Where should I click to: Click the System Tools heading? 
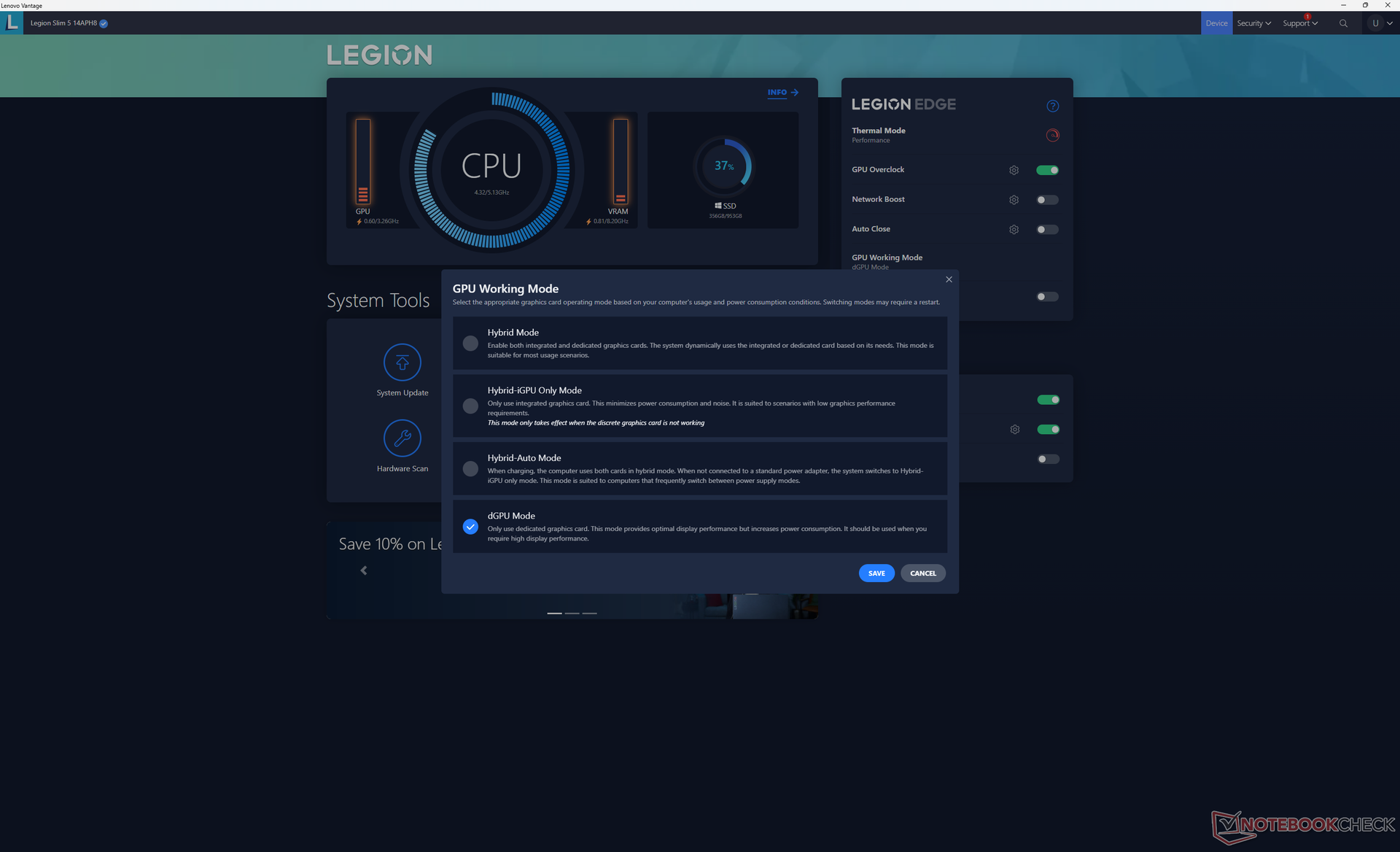tap(378, 301)
